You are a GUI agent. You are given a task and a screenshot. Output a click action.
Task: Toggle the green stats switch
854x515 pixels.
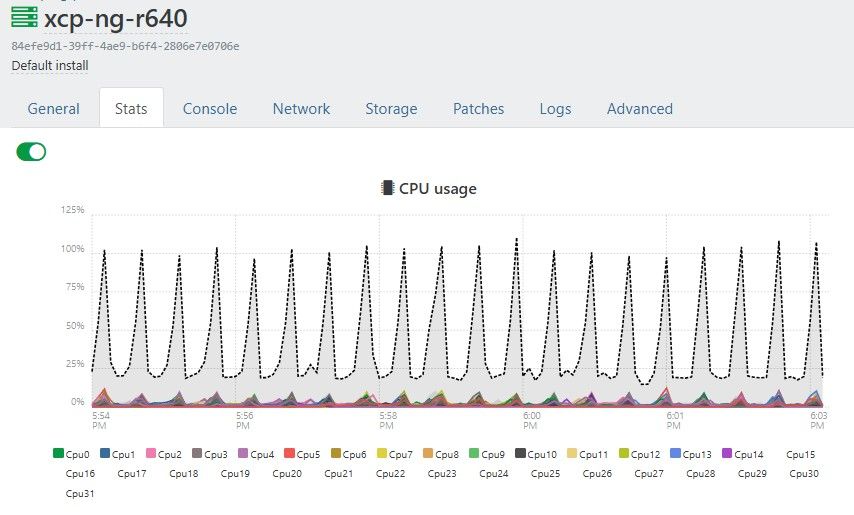coord(32,151)
